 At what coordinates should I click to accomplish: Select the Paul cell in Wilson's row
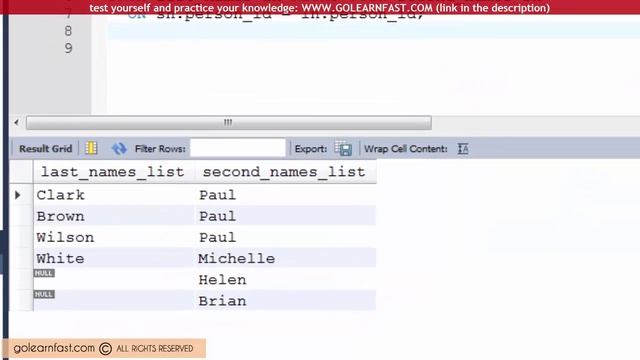pyautogui.click(x=285, y=237)
